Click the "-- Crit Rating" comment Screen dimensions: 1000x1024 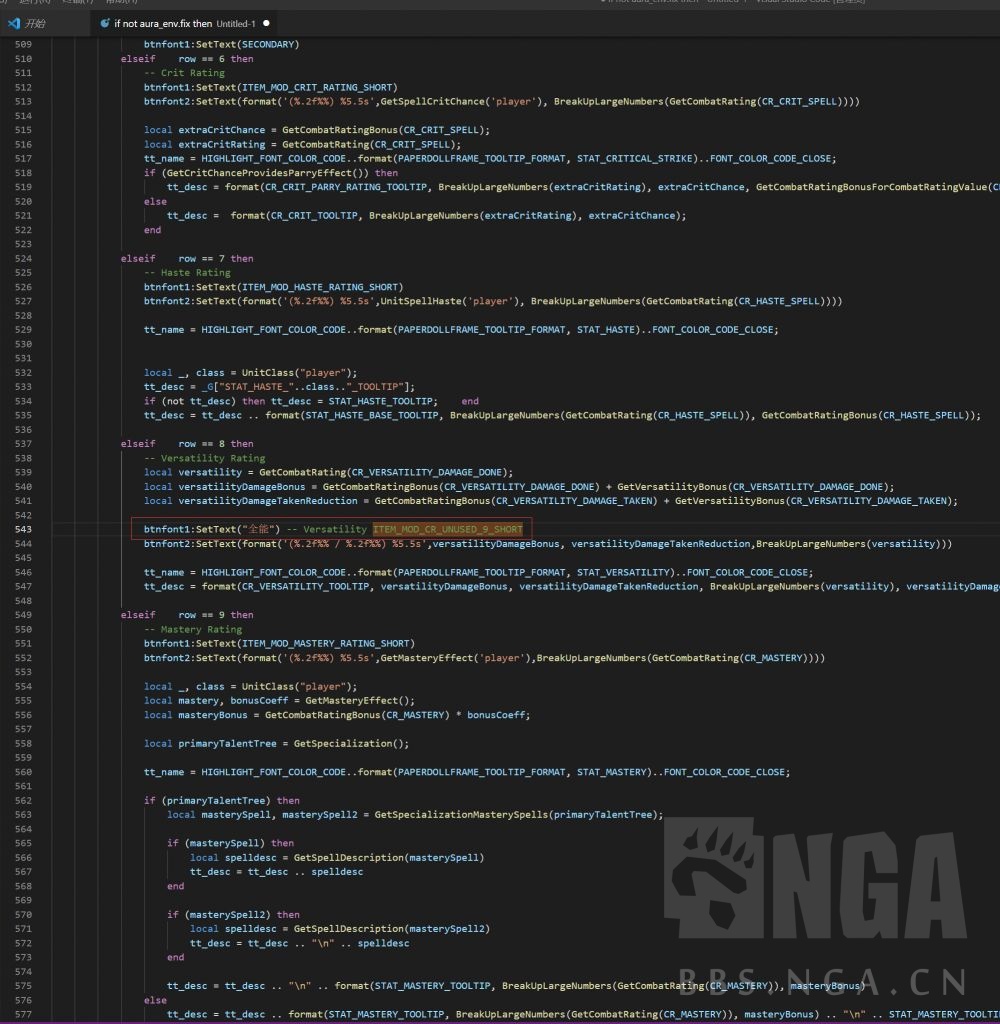[x=184, y=73]
